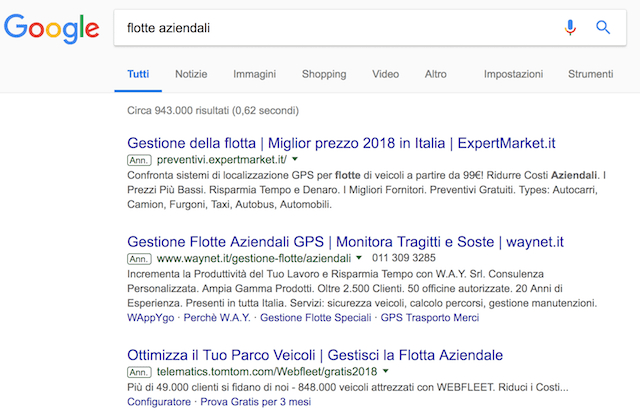Click the preventivi.expertmarket.it URL text
This screenshot has width=640, height=420.
(x=222, y=160)
